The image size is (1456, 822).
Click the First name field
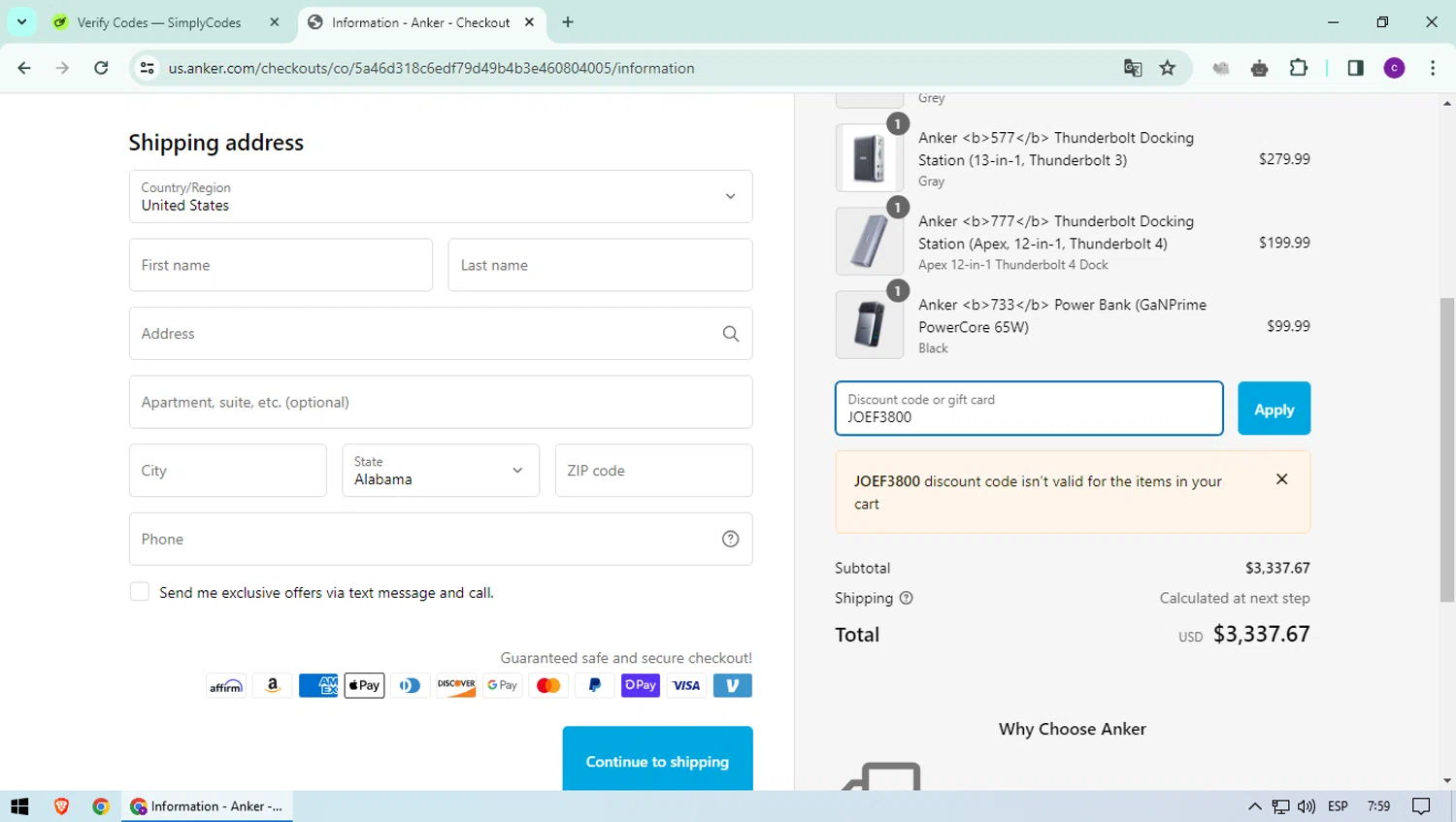281,265
